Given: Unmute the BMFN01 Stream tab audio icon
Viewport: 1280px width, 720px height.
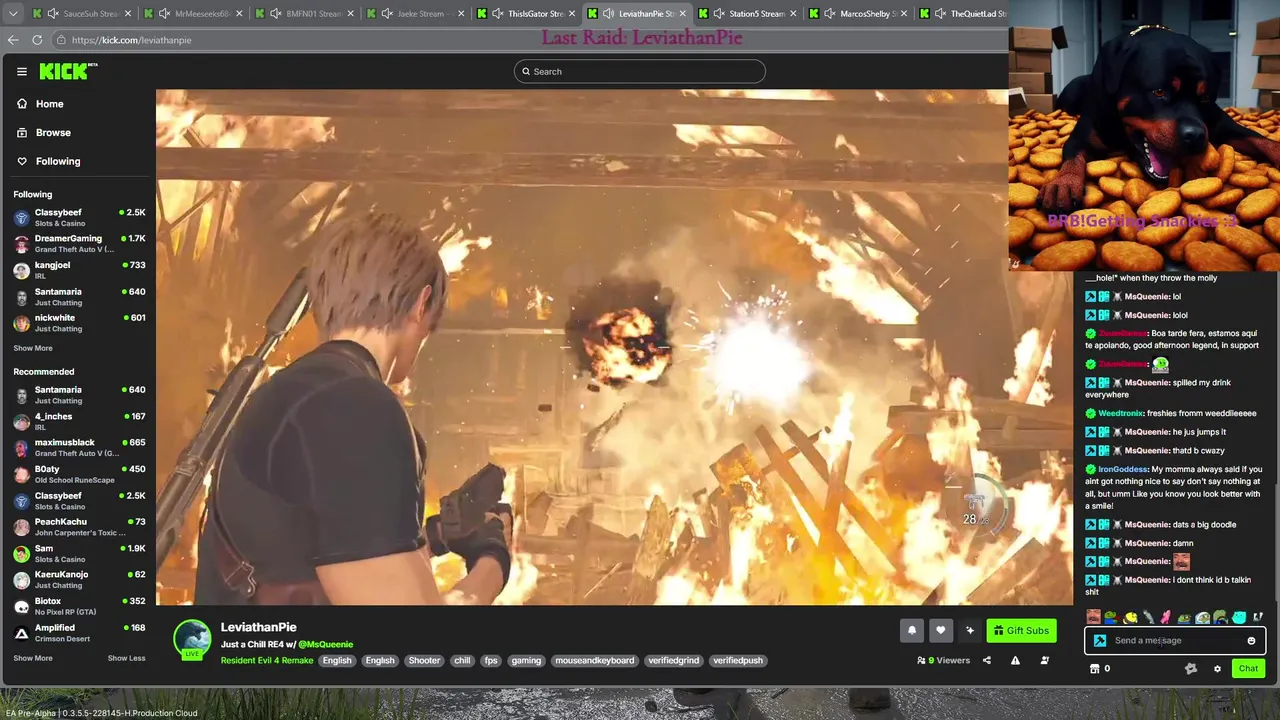Looking at the screenshot, I should pos(275,14).
